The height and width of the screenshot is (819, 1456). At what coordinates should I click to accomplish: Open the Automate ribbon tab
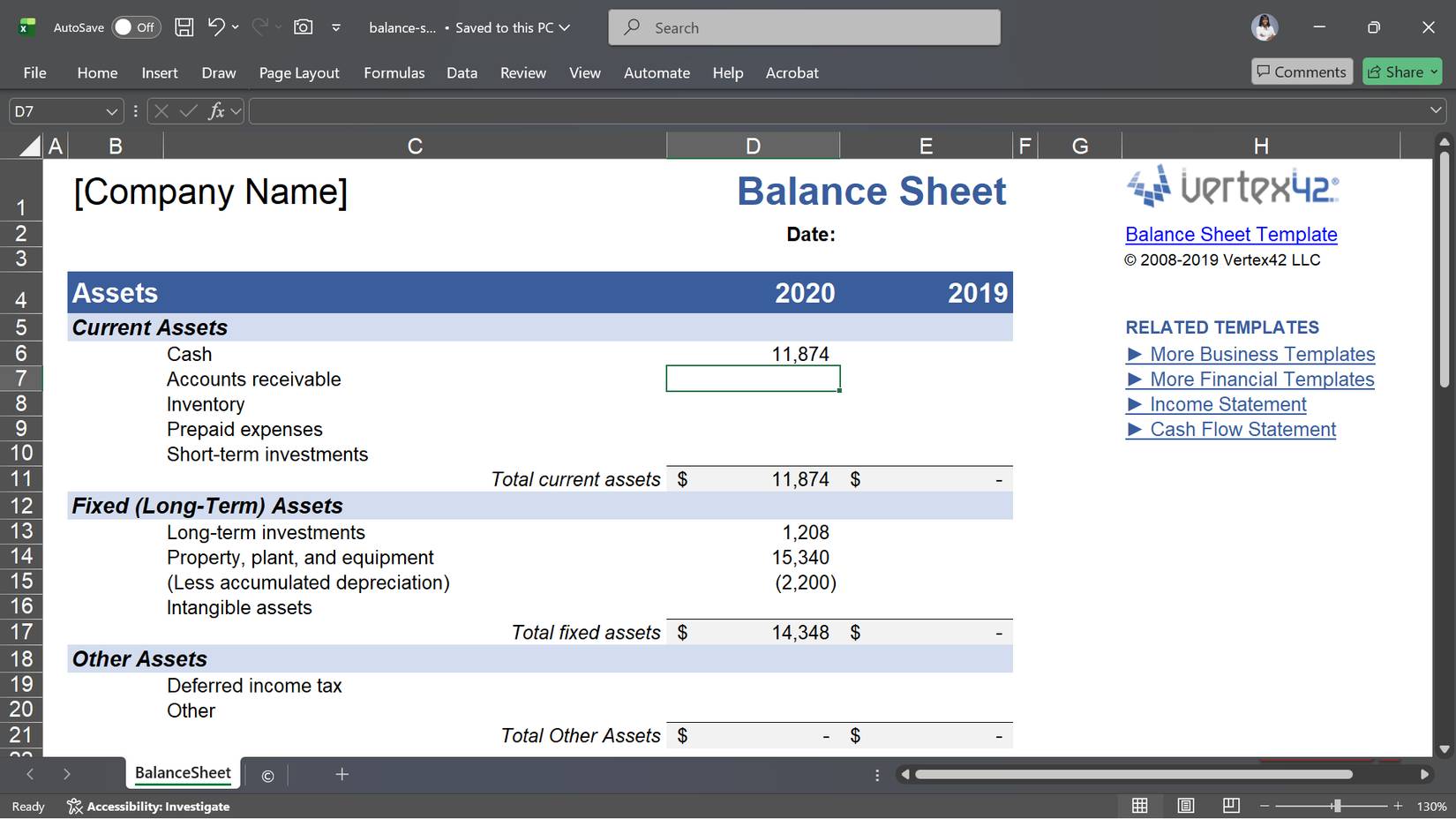click(x=657, y=72)
